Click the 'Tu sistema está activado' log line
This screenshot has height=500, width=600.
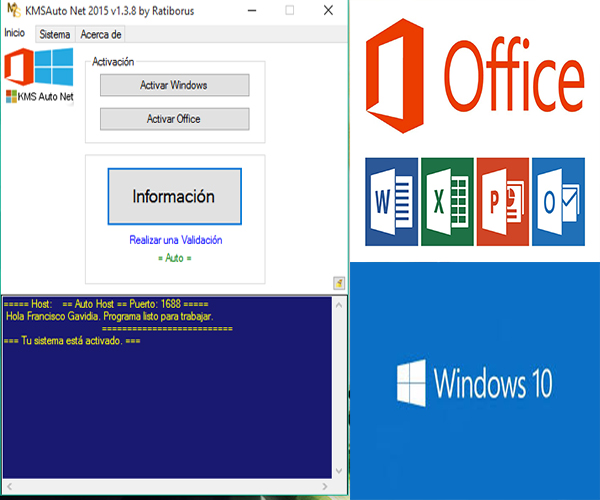tap(72, 341)
